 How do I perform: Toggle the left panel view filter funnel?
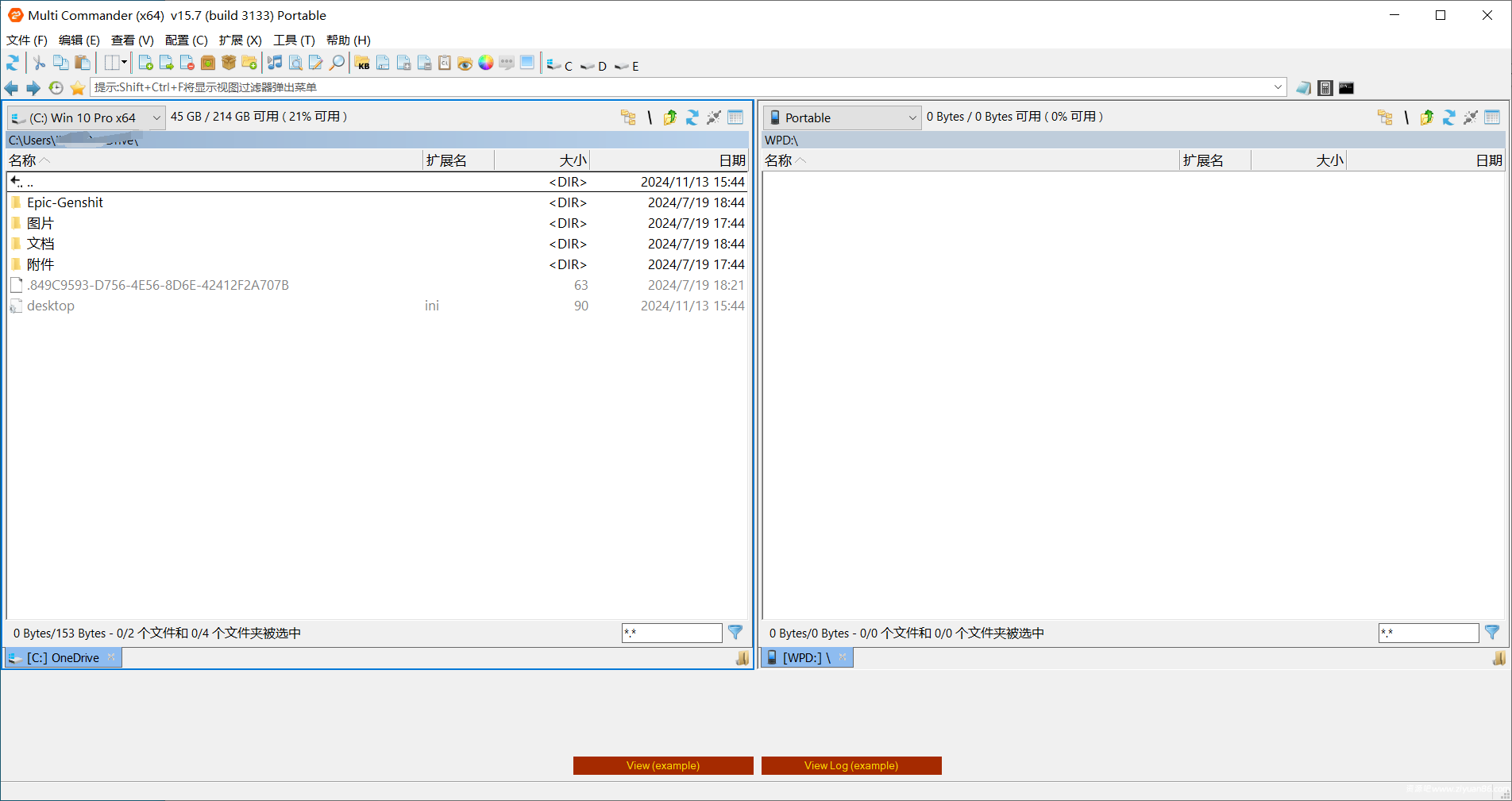pyautogui.click(x=735, y=633)
